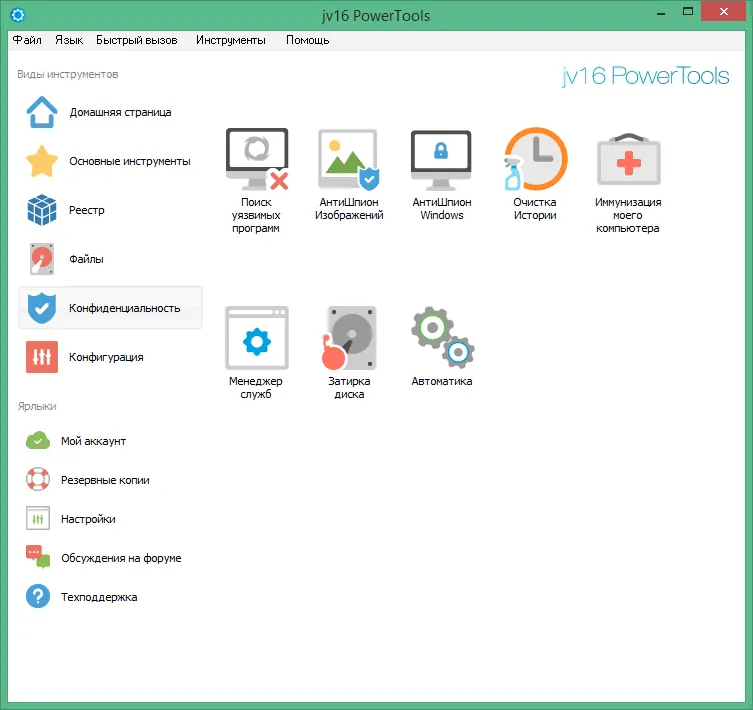Open the Picture AntiSpy icon
753x710 pixels.
coord(349,159)
